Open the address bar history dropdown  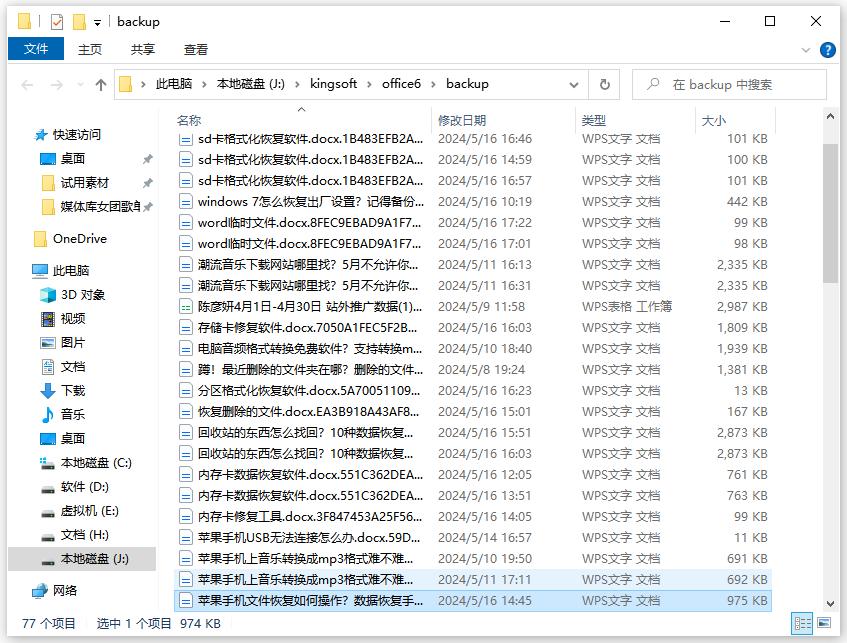(577, 85)
